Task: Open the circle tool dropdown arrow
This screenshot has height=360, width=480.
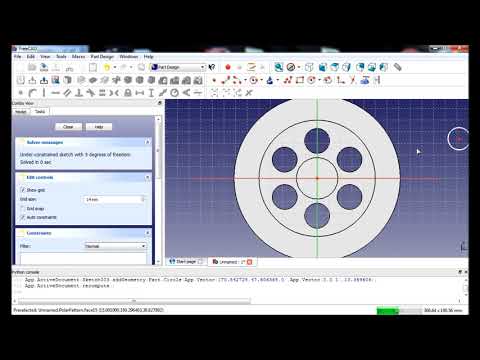Action: tap(262, 80)
